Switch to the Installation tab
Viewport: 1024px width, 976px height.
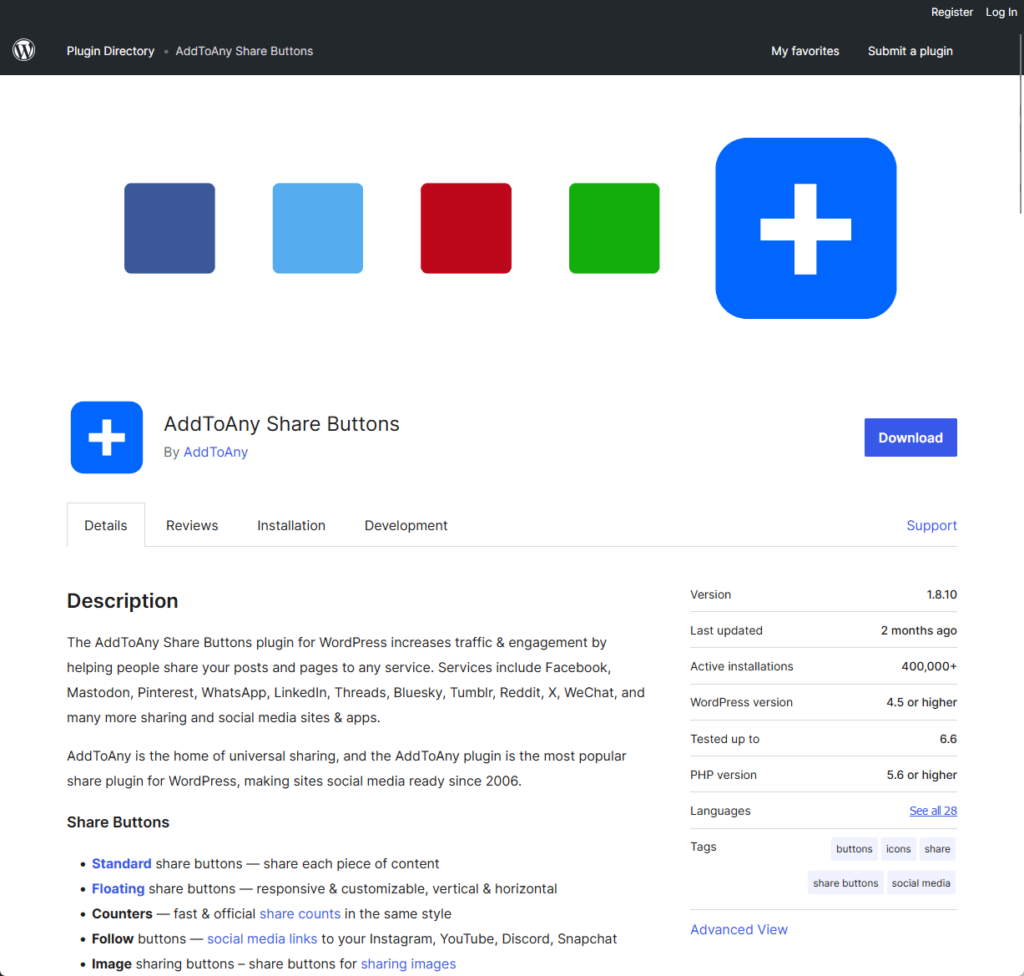click(291, 525)
